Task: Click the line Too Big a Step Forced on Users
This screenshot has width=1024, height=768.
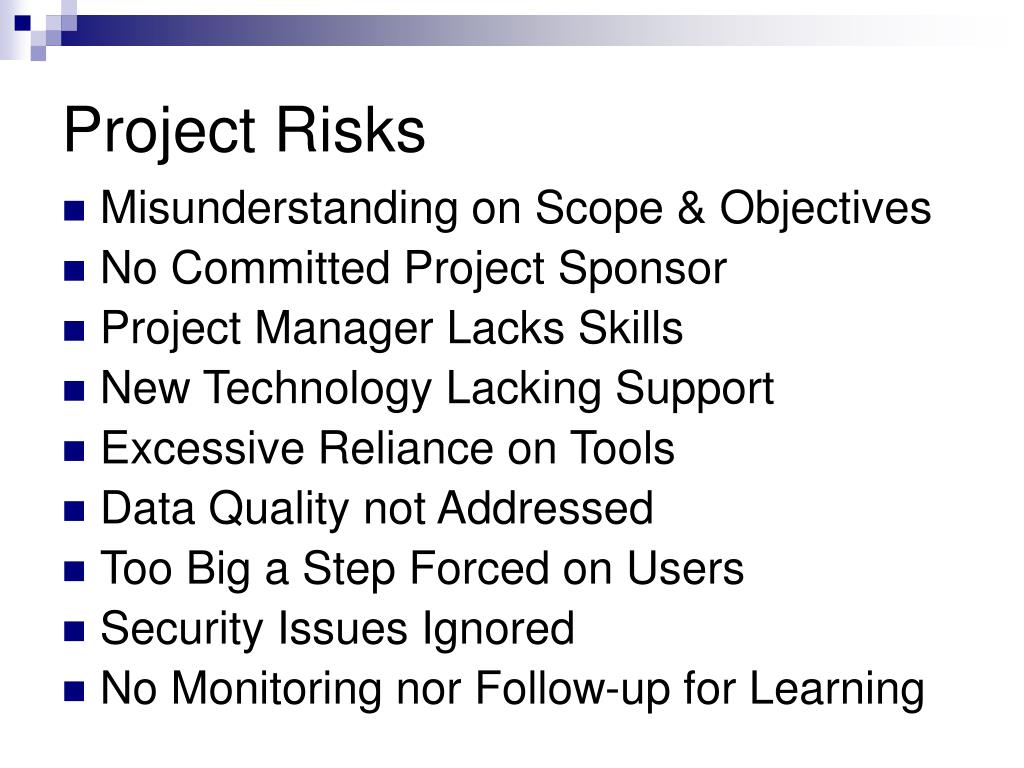Action: point(423,571)
